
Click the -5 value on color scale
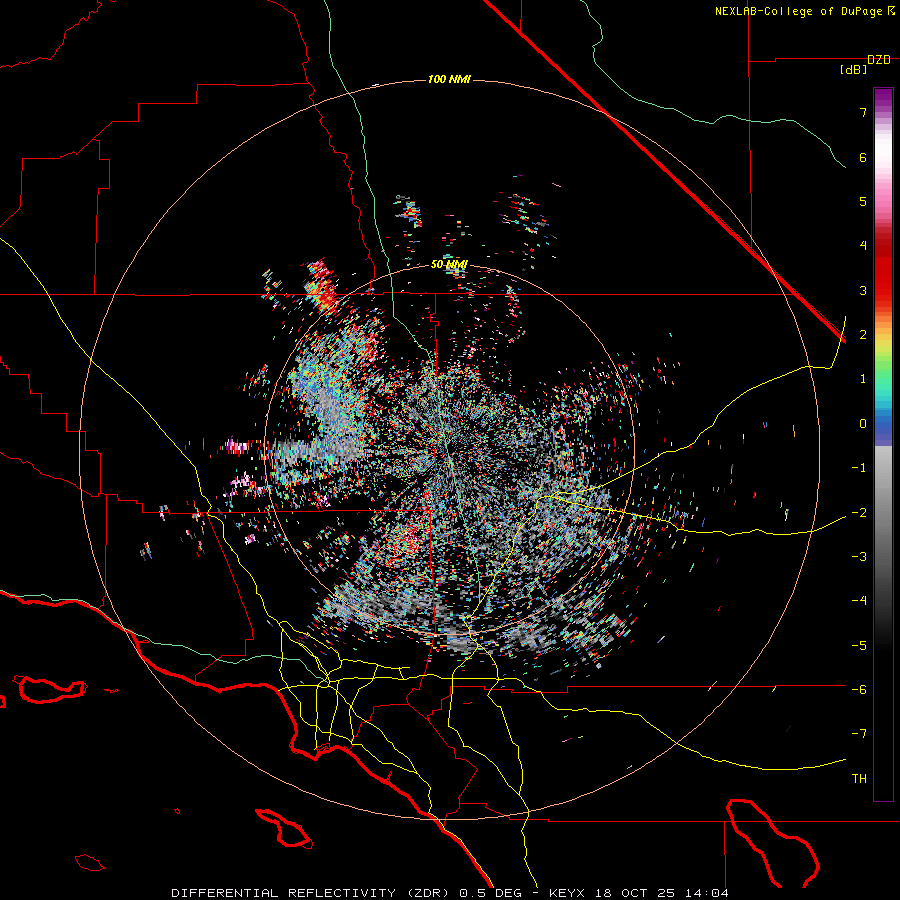click(x=859, y=646)
